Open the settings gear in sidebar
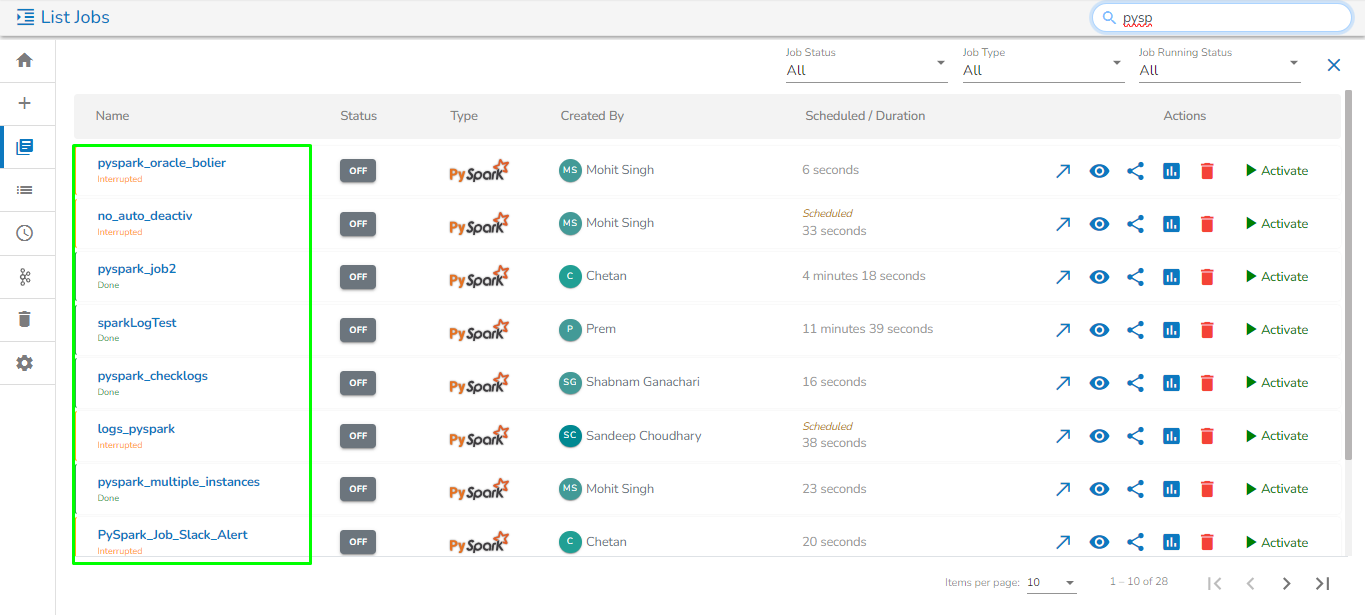 25,363
